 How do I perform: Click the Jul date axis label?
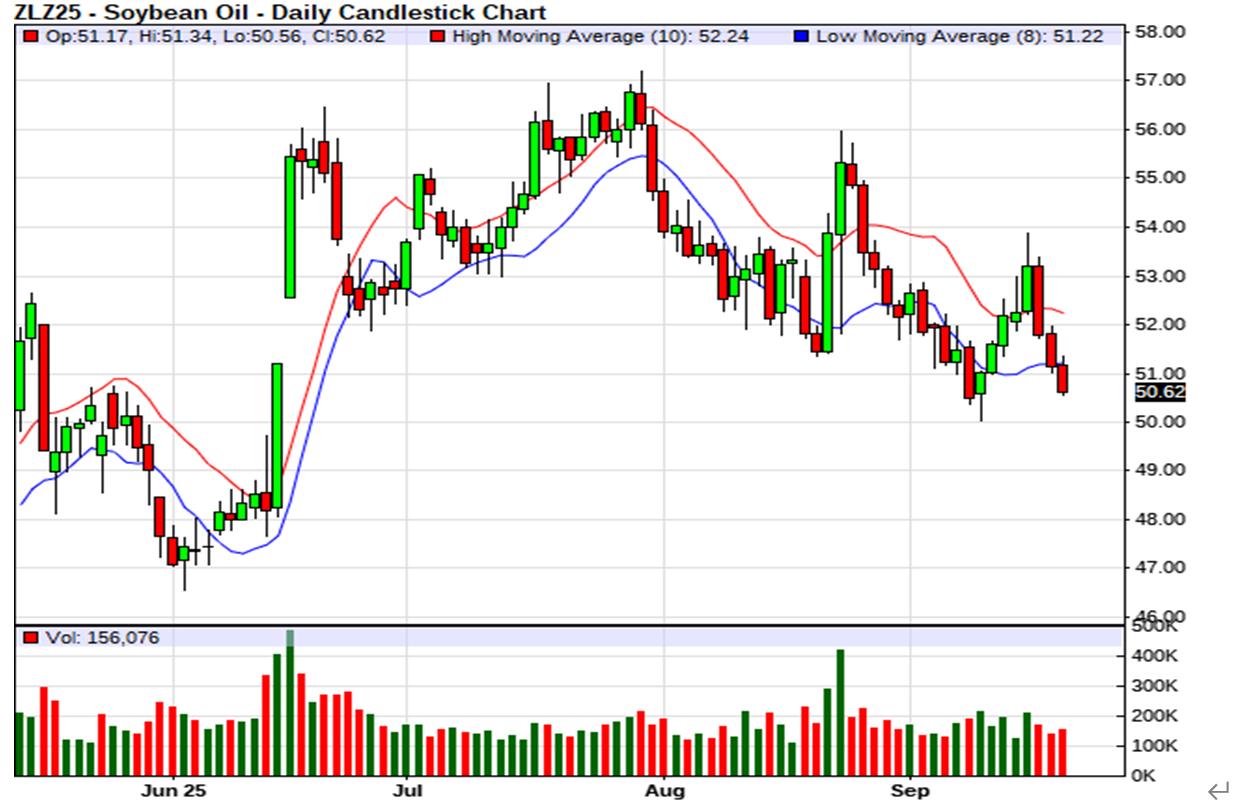[406, 791]
